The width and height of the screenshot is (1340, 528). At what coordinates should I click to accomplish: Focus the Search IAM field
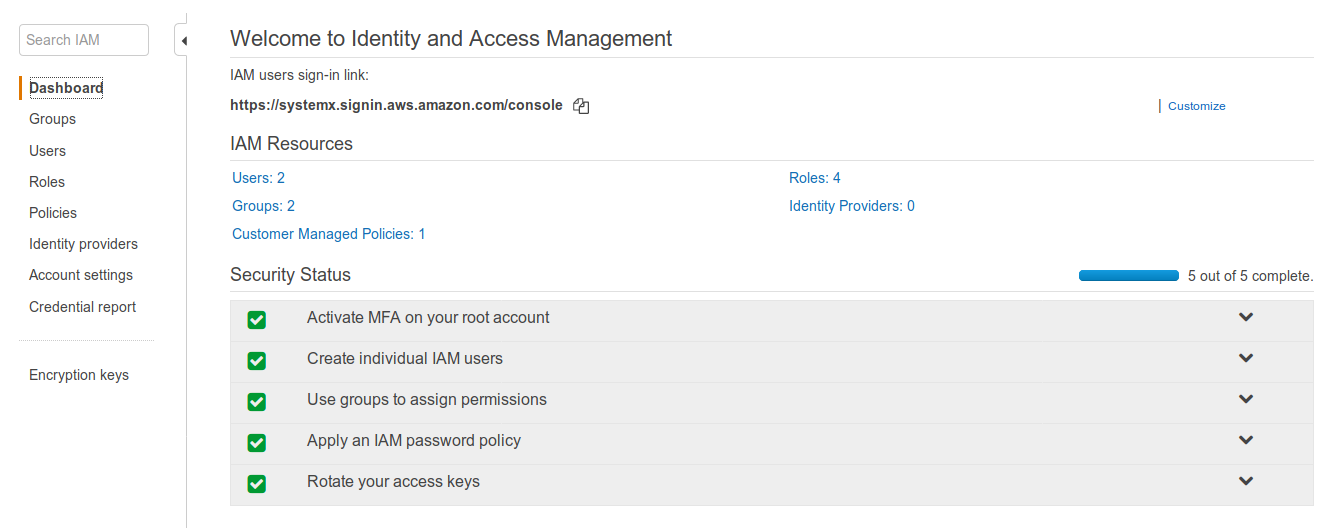[x=84, y=40]
